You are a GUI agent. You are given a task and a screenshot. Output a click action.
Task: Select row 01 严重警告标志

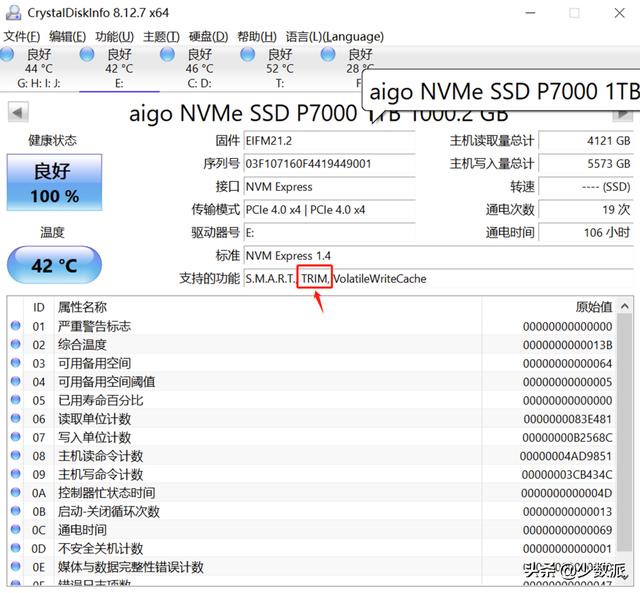tap(312, 326)
